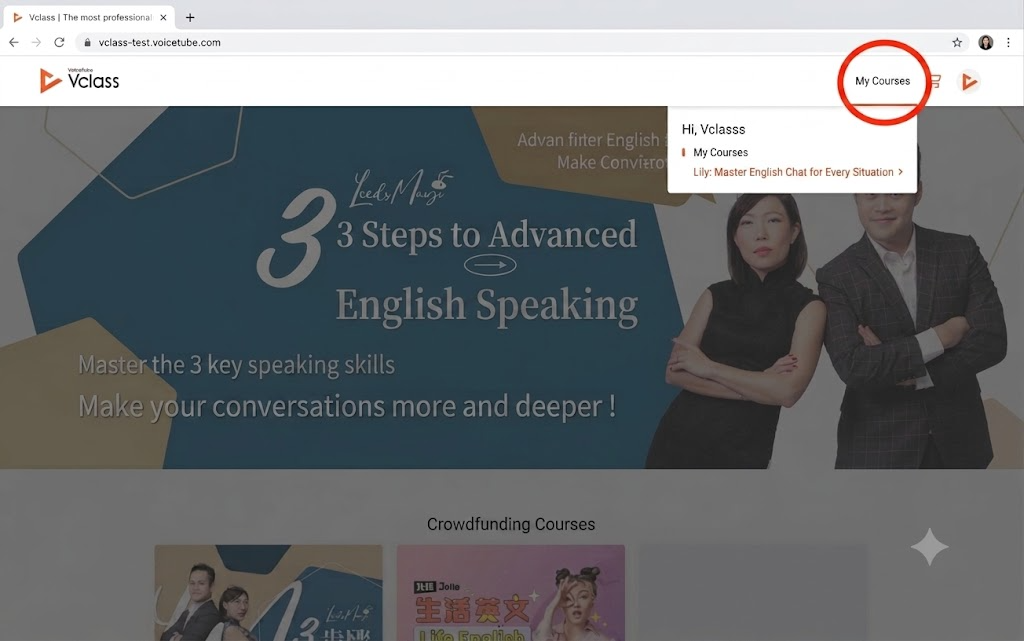Open the Jolie Life English course thumbnail
The height and width of the screenshot is (641, 1024).
[511, 593]
